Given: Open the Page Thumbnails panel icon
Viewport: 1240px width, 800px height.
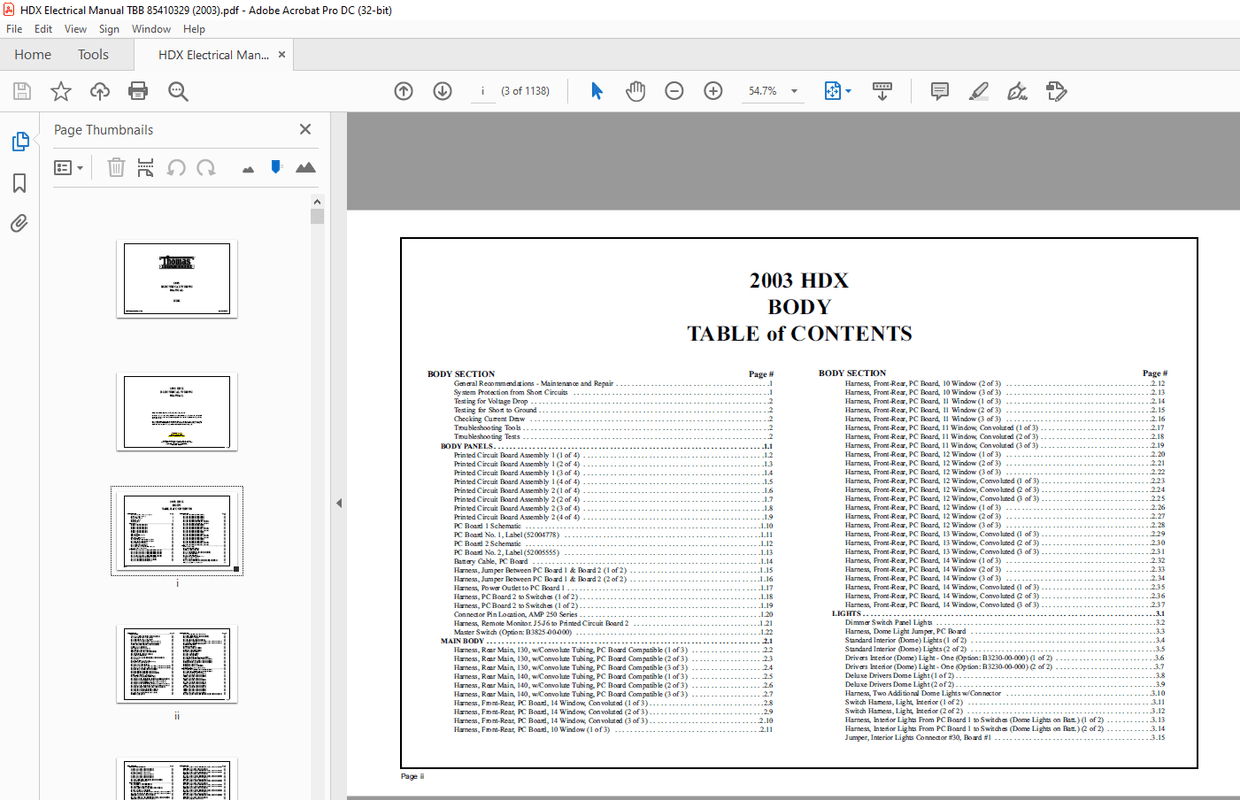Looking at the screenshot, I should click(x=21, y=141).
